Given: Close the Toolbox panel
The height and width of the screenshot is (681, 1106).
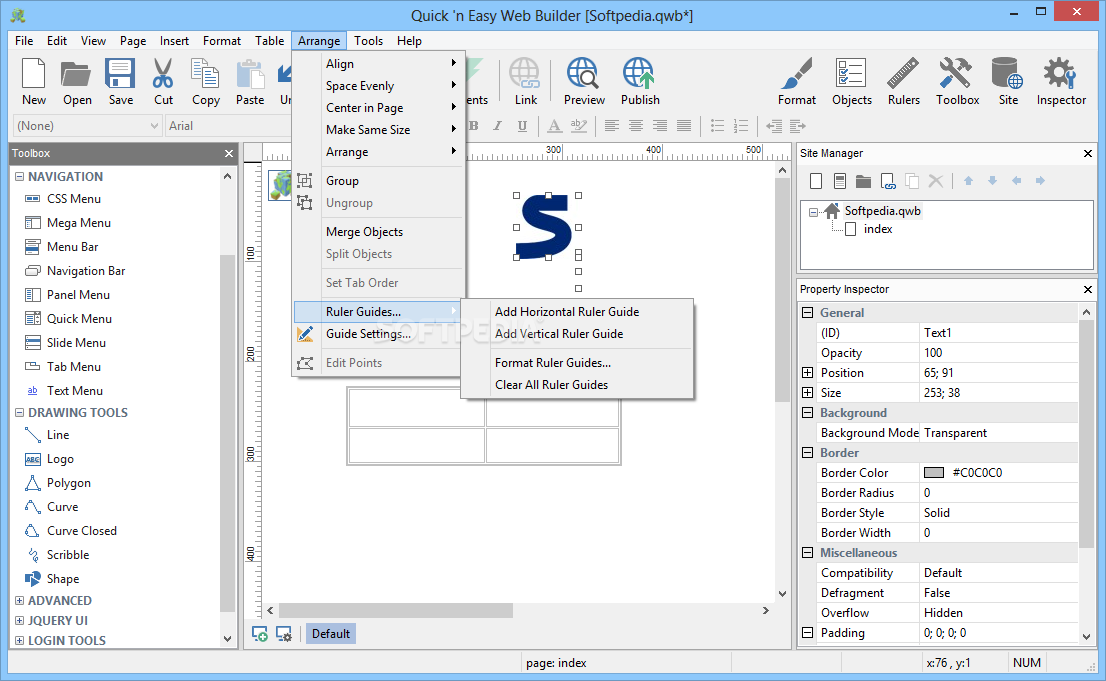Looking at the screenshot, I should [x=229, y=153].
